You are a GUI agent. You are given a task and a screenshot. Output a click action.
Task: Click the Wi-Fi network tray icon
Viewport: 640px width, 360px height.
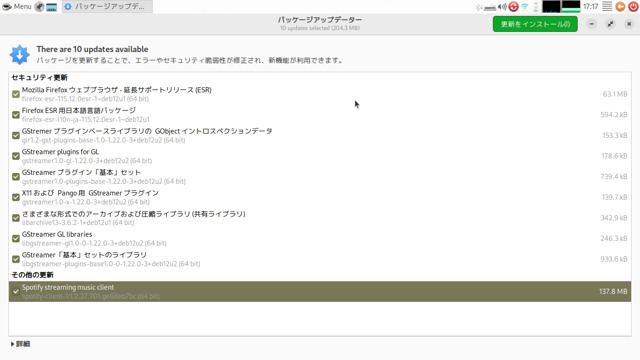point(525,7)
